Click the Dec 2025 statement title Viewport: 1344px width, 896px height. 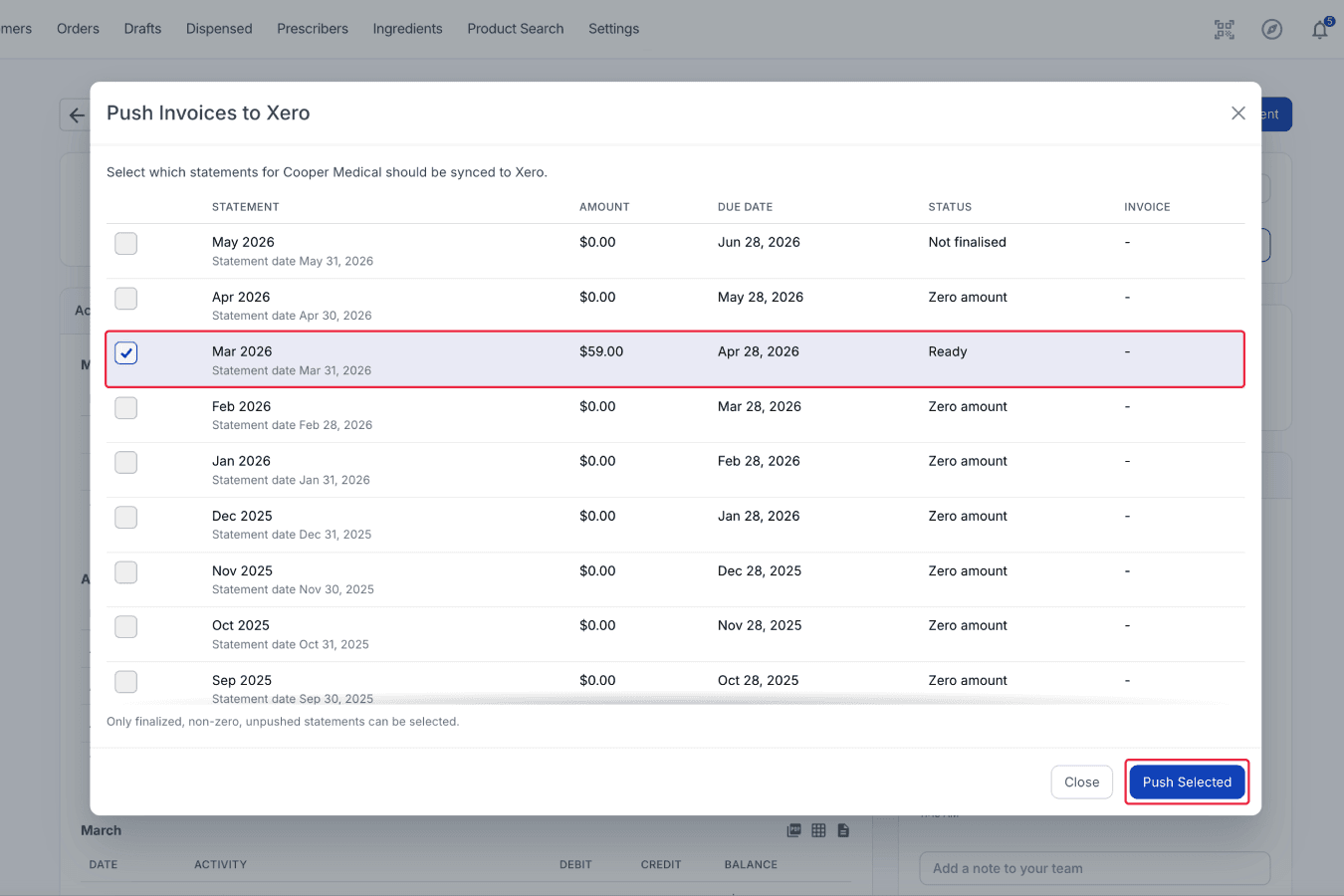[242, 516]
